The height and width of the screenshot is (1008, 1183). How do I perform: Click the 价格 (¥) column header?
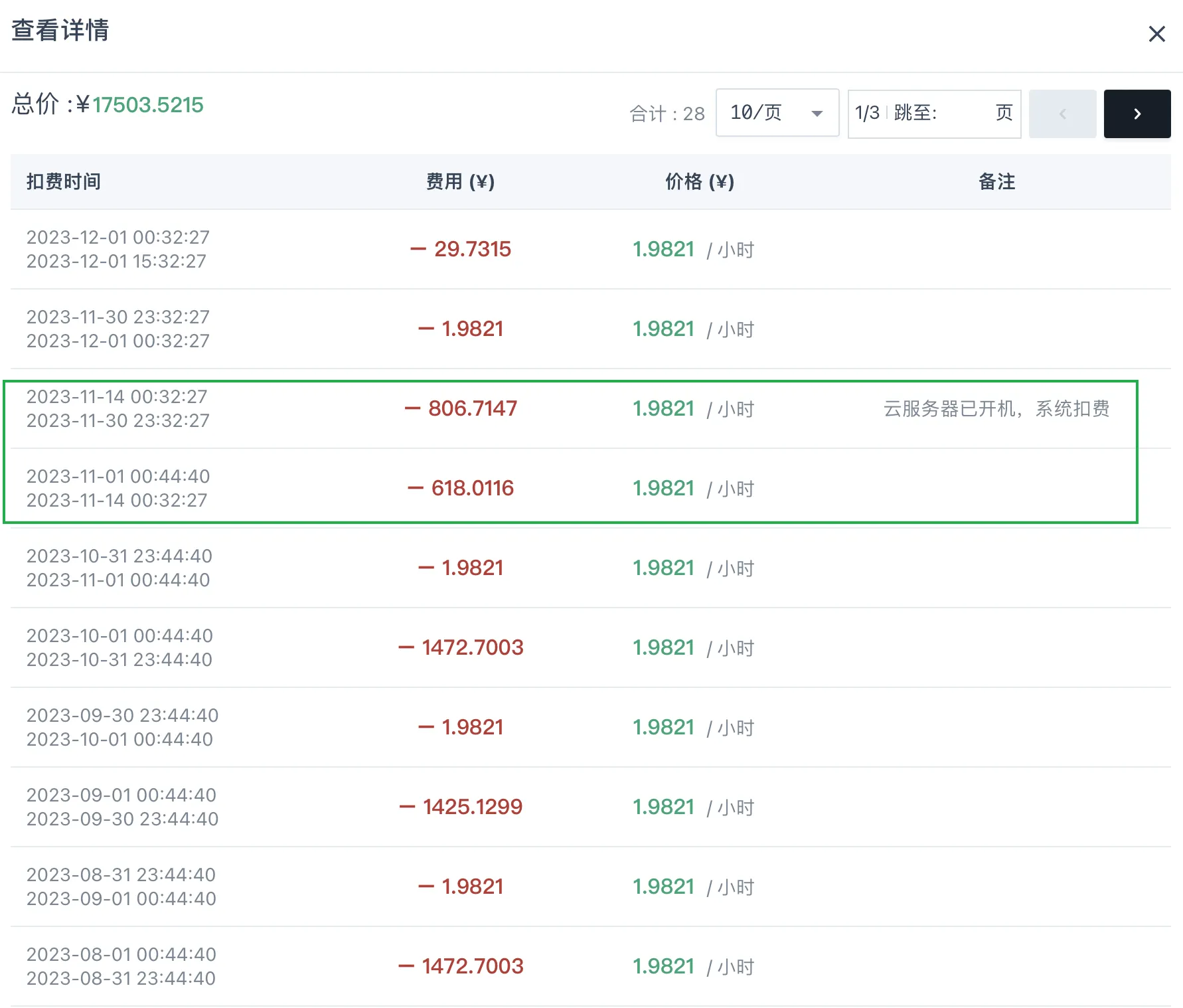point(700,182)
